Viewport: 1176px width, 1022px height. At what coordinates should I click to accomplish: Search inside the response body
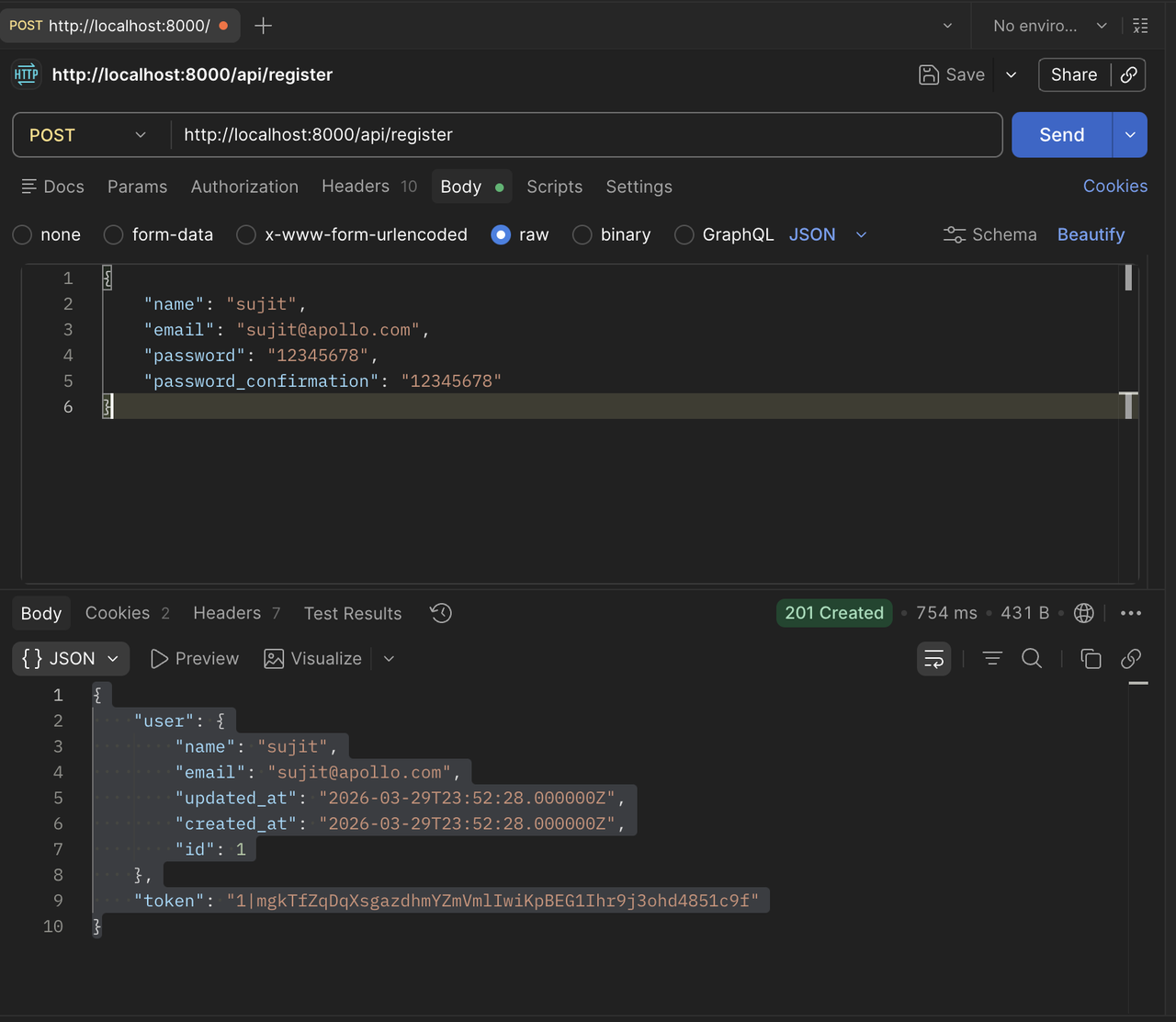click(1032, 659)
